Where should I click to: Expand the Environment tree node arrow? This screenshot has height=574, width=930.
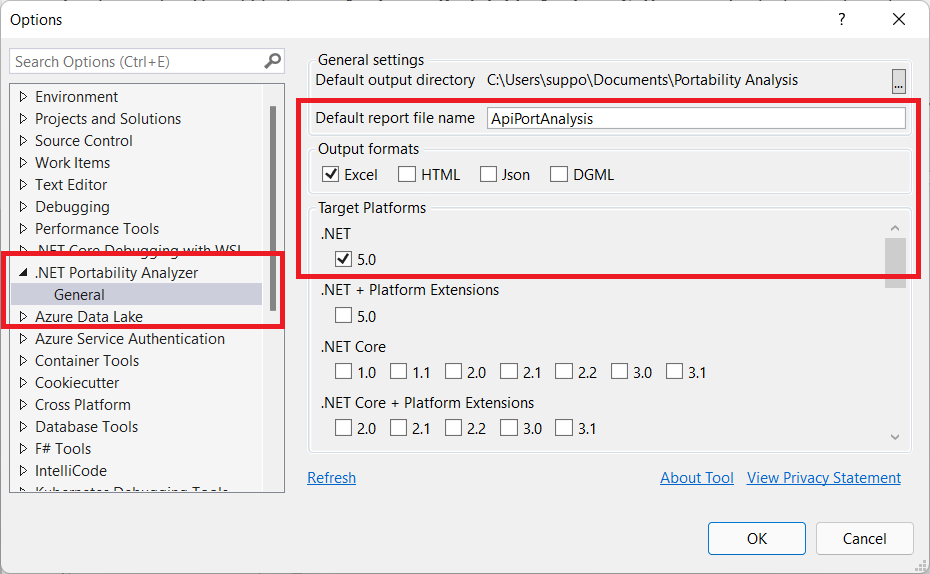23,96
